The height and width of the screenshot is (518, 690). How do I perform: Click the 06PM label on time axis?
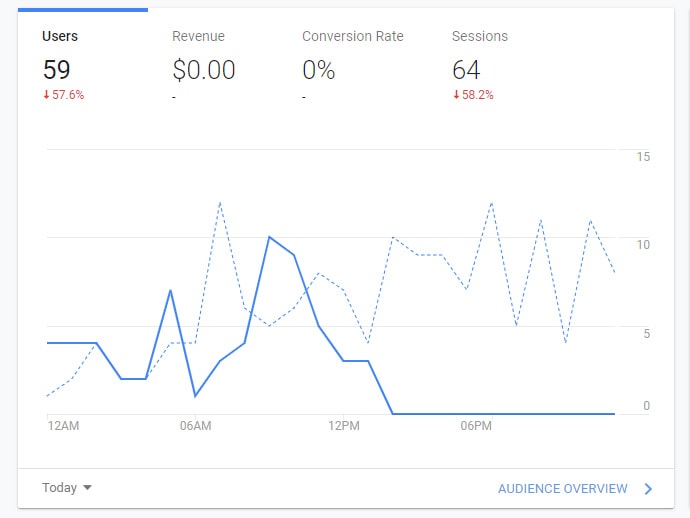point(476,427)
